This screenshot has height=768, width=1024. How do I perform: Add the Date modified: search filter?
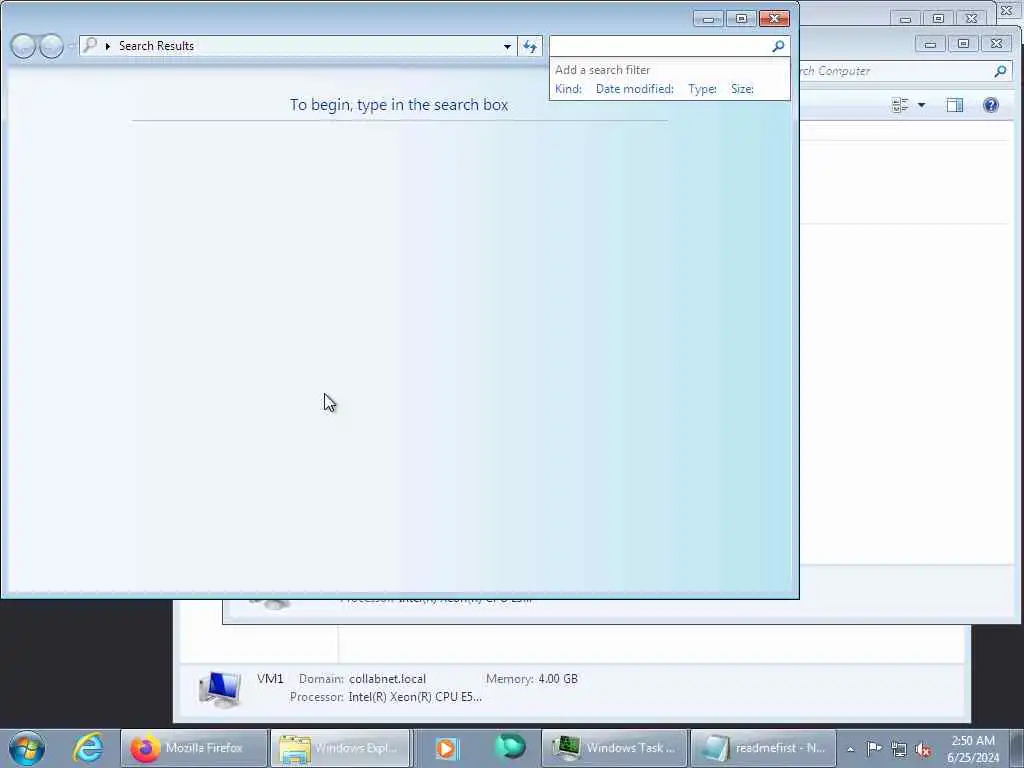pos(634,89)
